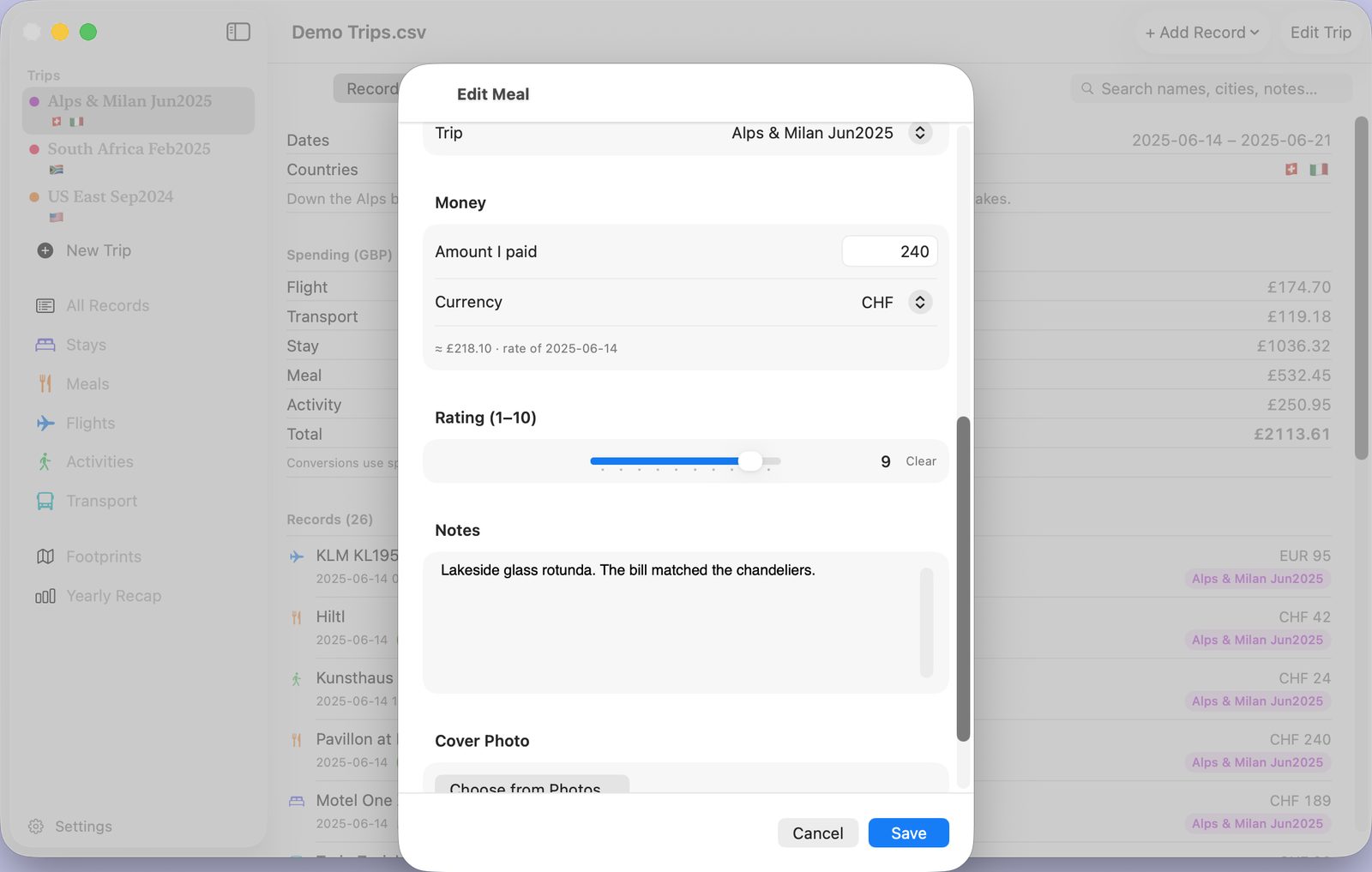1372x872 pixels.
Task: Click Choose from Photos button
Action: [x=532, y=784]
